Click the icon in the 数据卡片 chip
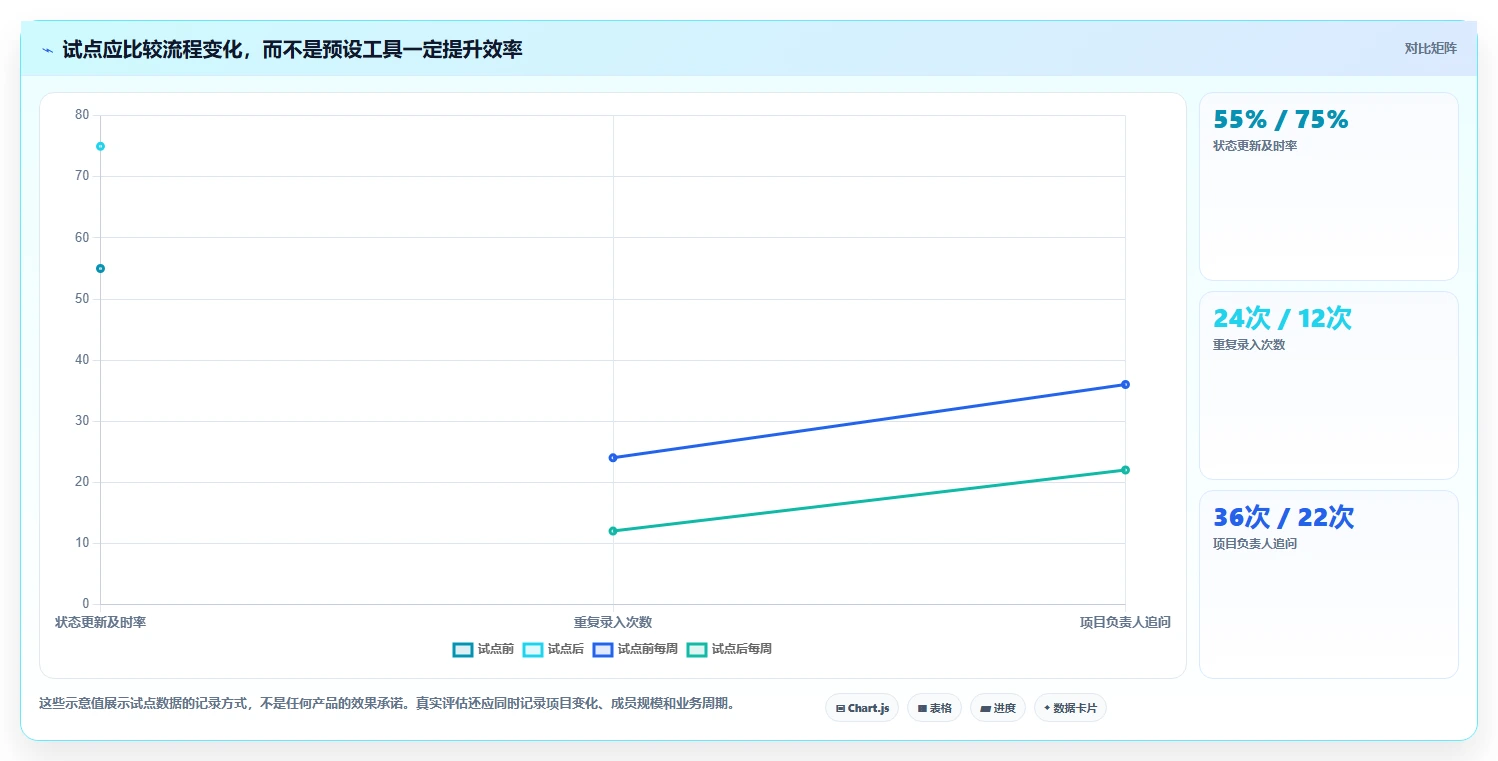 [1047, 708]
